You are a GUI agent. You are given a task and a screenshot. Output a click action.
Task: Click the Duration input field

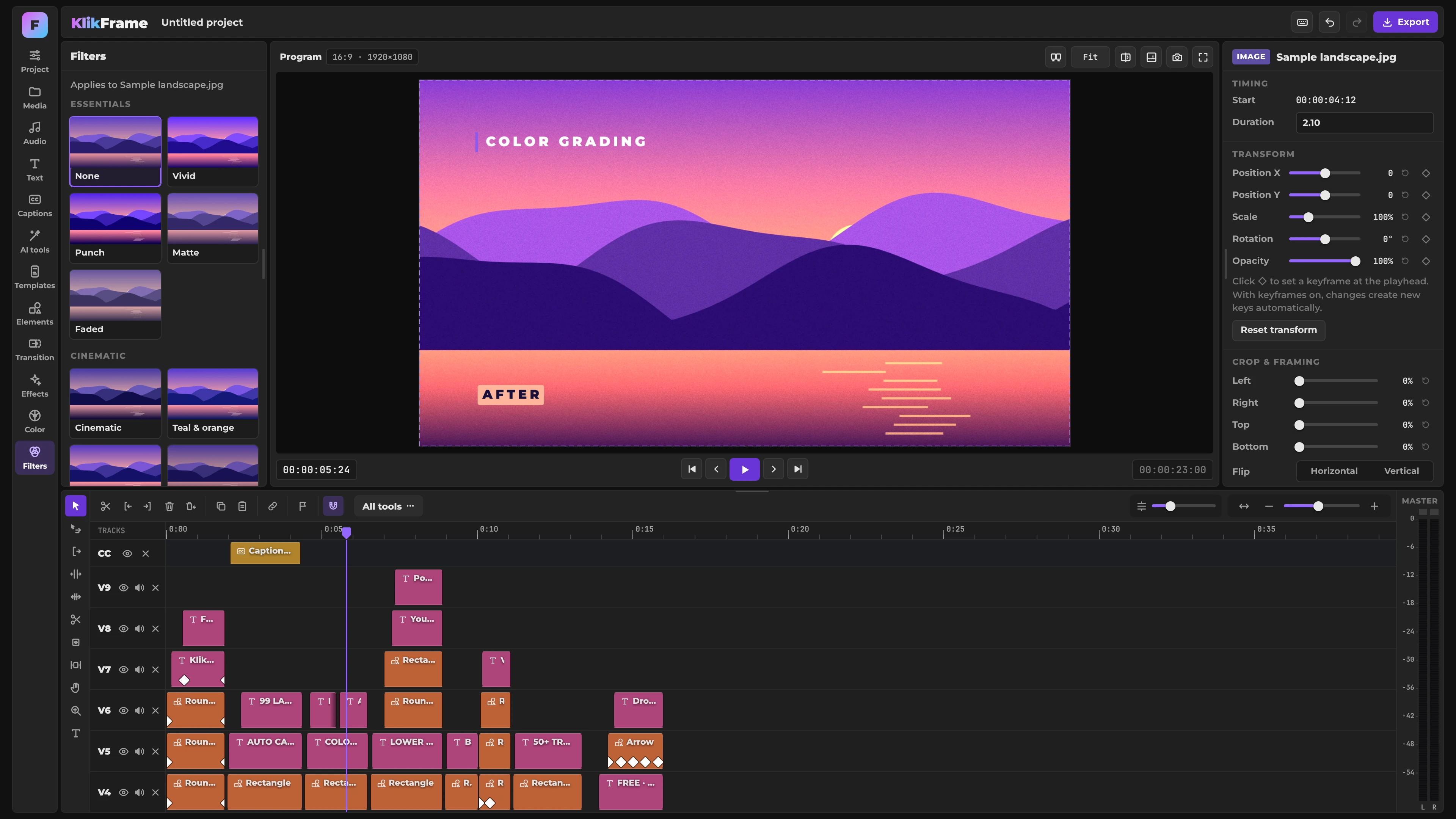pyautogui.click(x=1365, y=122)
